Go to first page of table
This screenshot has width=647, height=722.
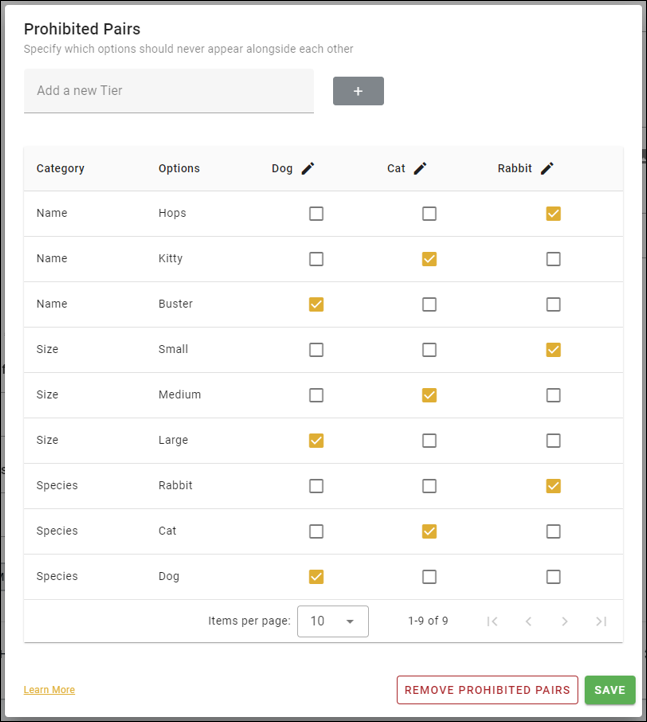(x=492, y=621)
